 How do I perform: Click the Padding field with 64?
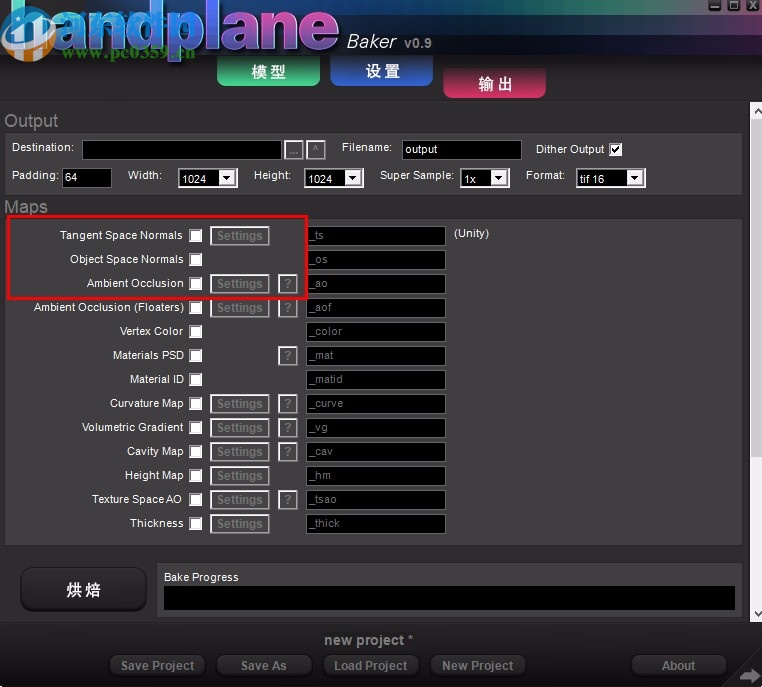coord(87,178)
